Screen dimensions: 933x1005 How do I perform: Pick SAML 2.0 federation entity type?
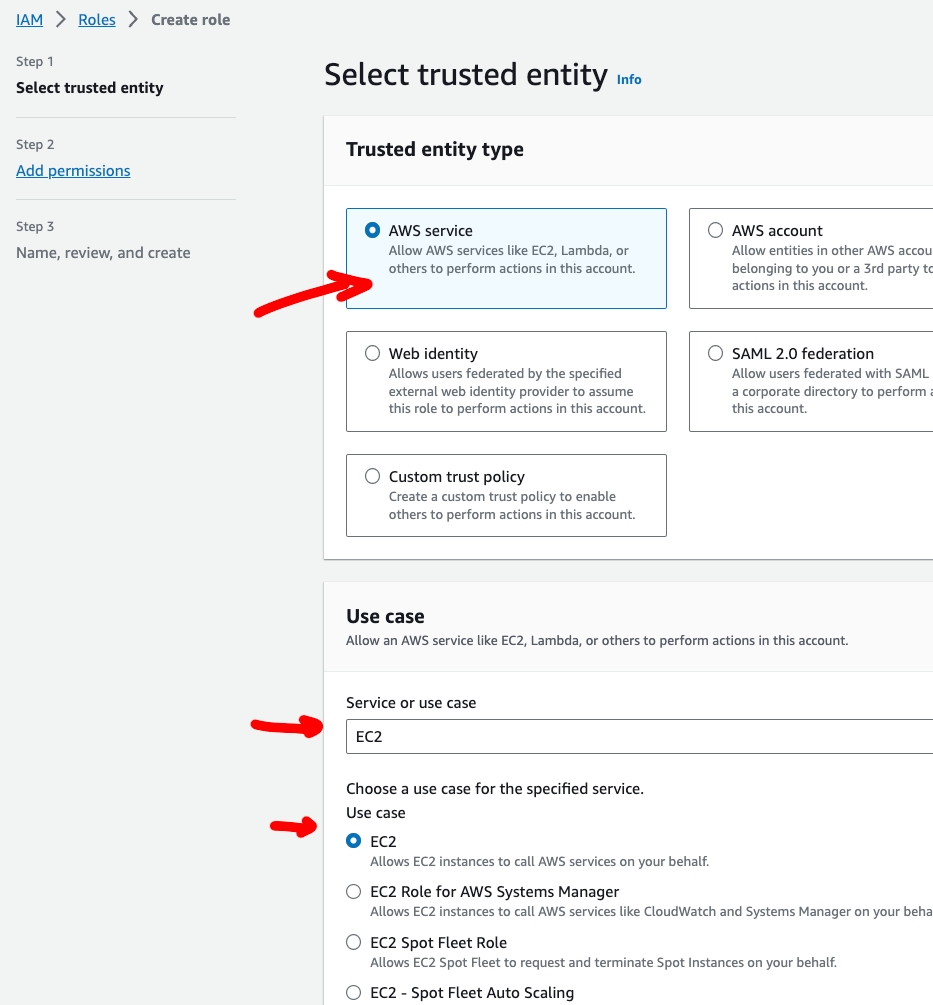coord(716,353)
